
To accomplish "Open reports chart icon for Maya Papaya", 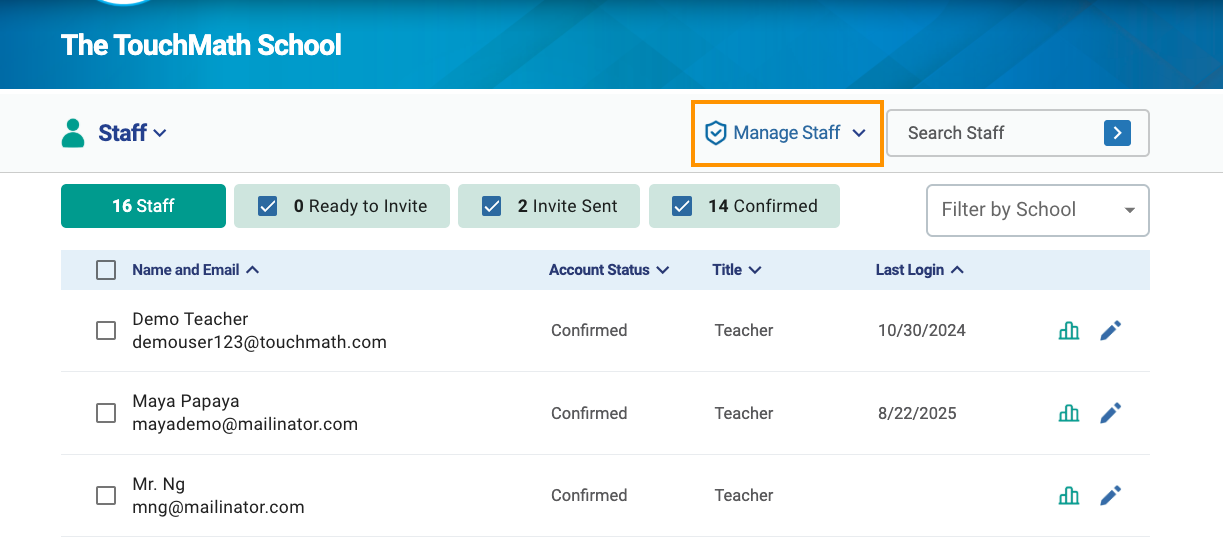I will click(x=1069, y=412).
